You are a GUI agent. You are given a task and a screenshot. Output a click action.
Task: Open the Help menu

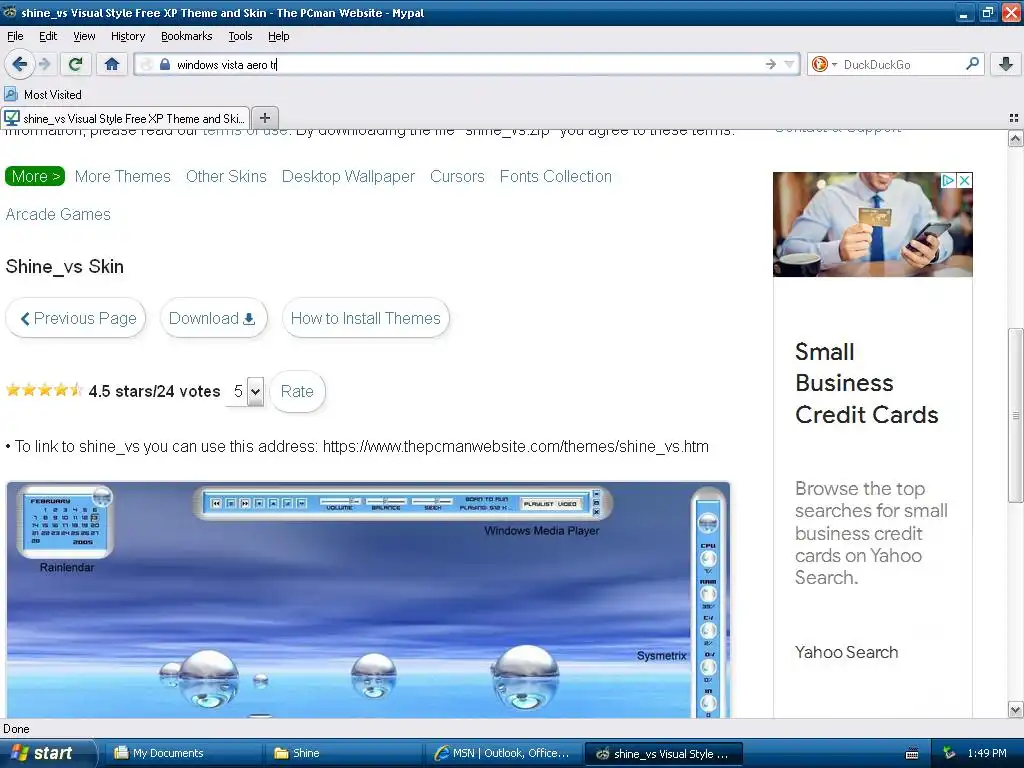click(x=279, y=36)
